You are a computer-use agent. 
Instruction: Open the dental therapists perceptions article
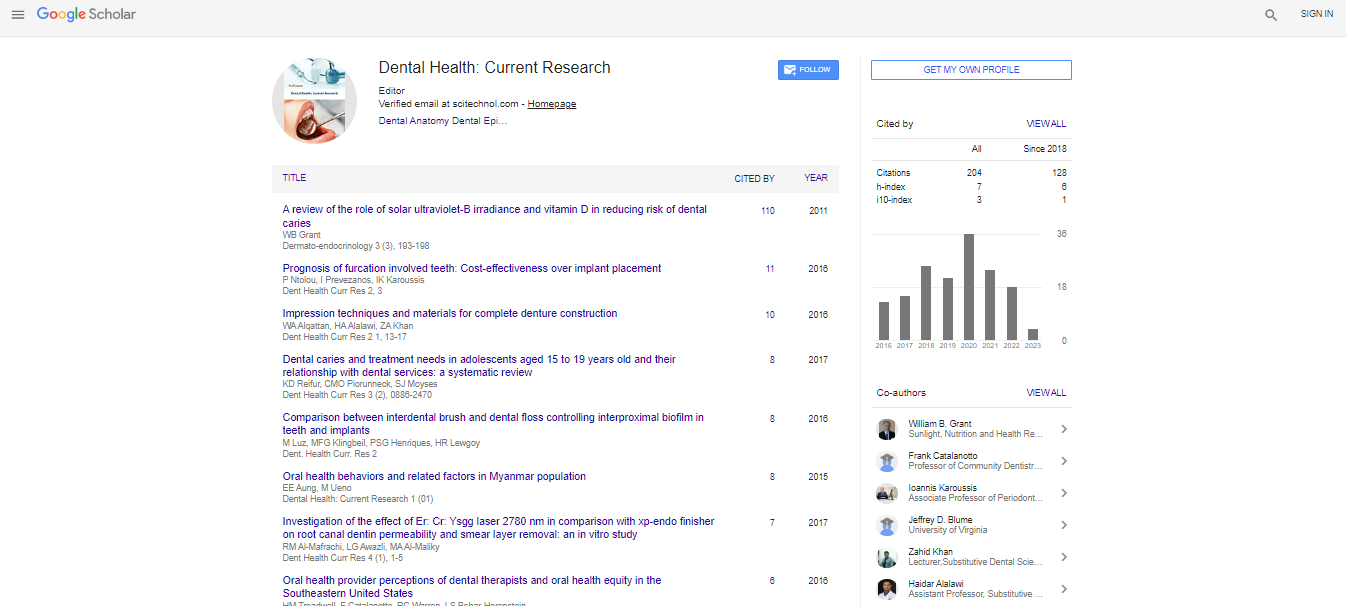coord(472,587)
